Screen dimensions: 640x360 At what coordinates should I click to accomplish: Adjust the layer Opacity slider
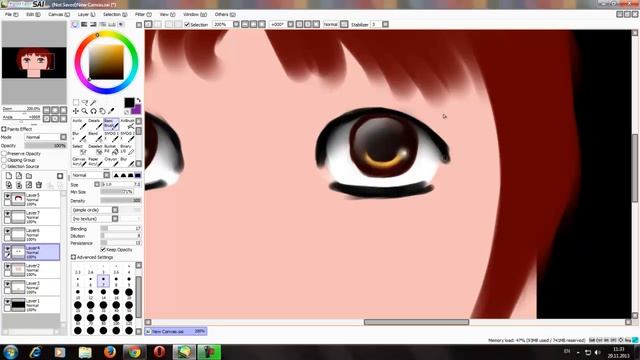[x=45, y=145]
